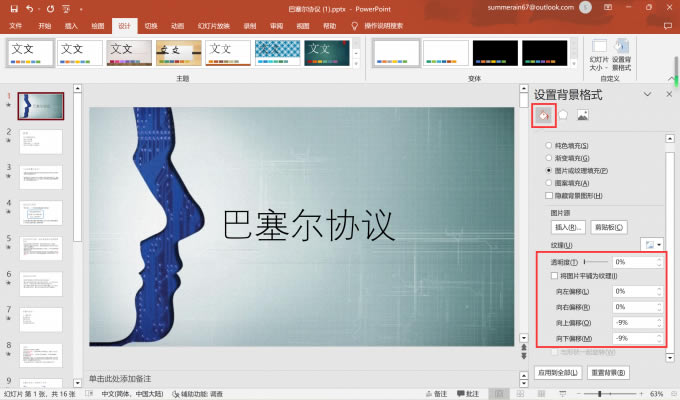The image size is (680, 400).
Task: Select the 纯色填充 radio option
Action: [x=549, y=146]
